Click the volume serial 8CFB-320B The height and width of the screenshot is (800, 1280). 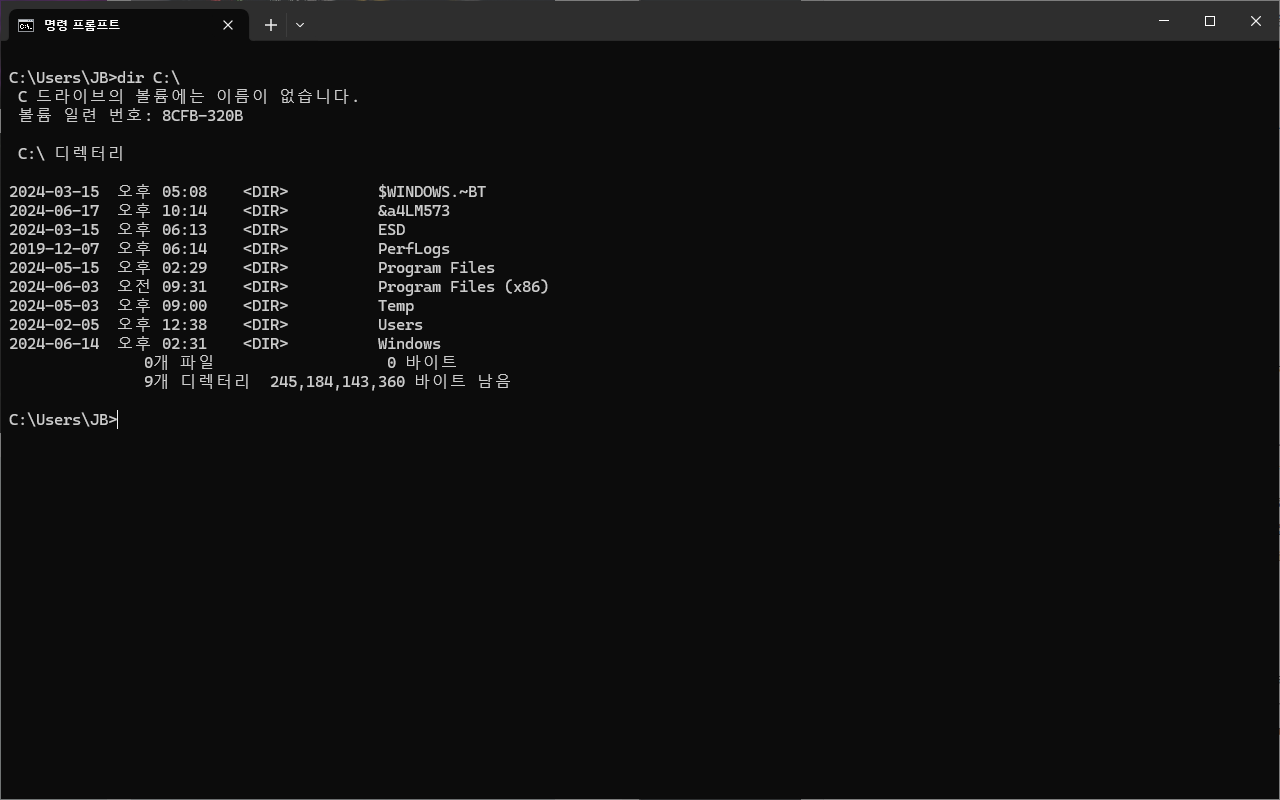click(203, 116)
